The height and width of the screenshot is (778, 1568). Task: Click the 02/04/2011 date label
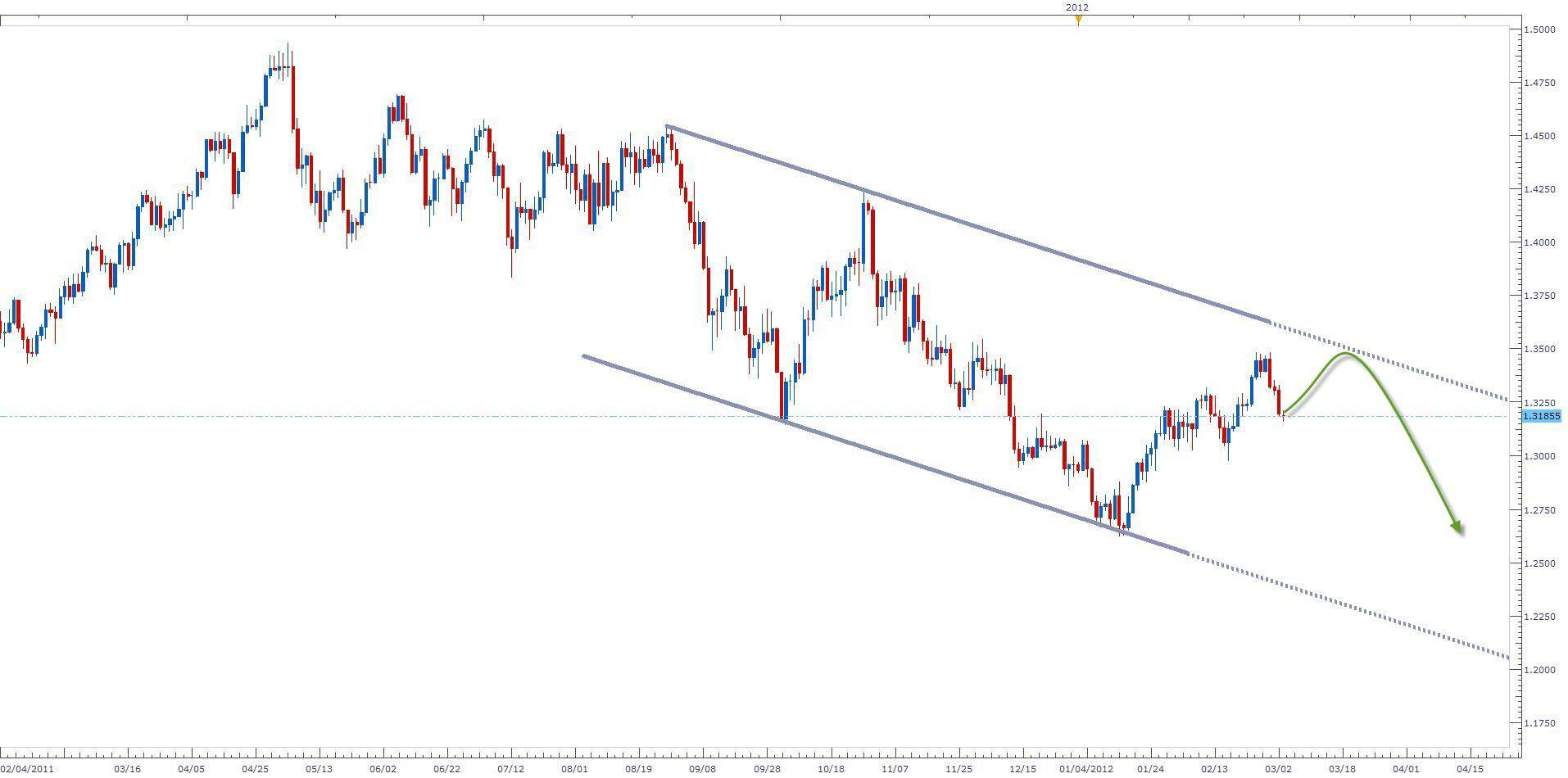(x=27, y=769)
